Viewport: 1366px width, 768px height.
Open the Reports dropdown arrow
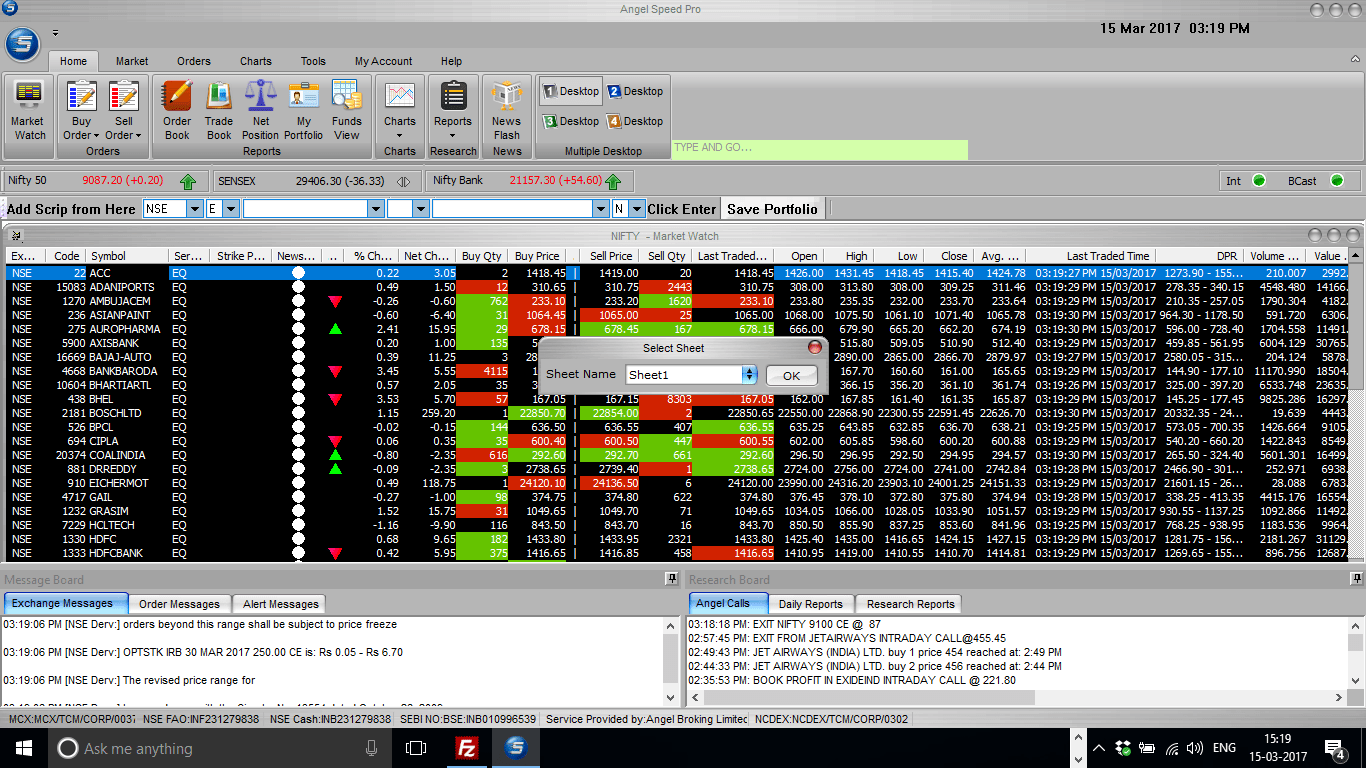point(453,135)
